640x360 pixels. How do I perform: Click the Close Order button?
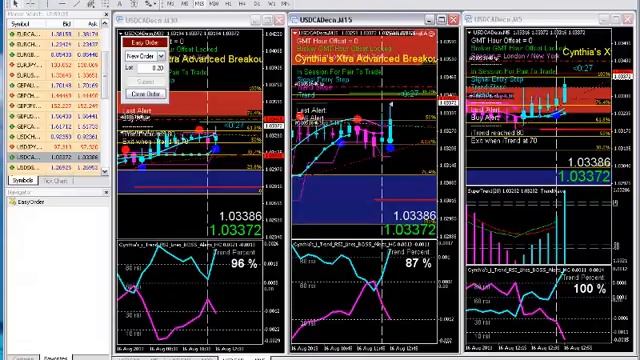point(146,94)
